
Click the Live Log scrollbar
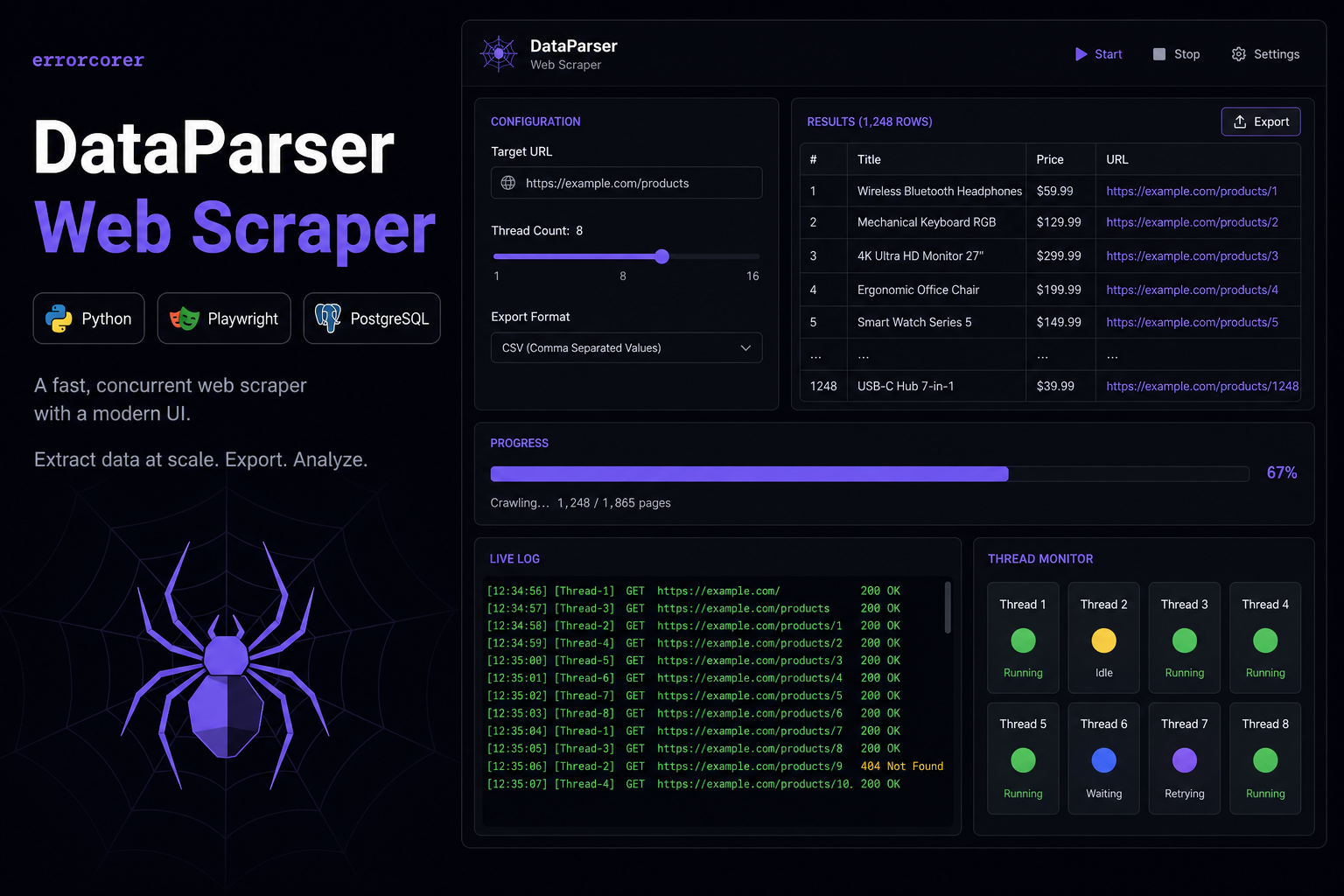(x=948, y=607)
